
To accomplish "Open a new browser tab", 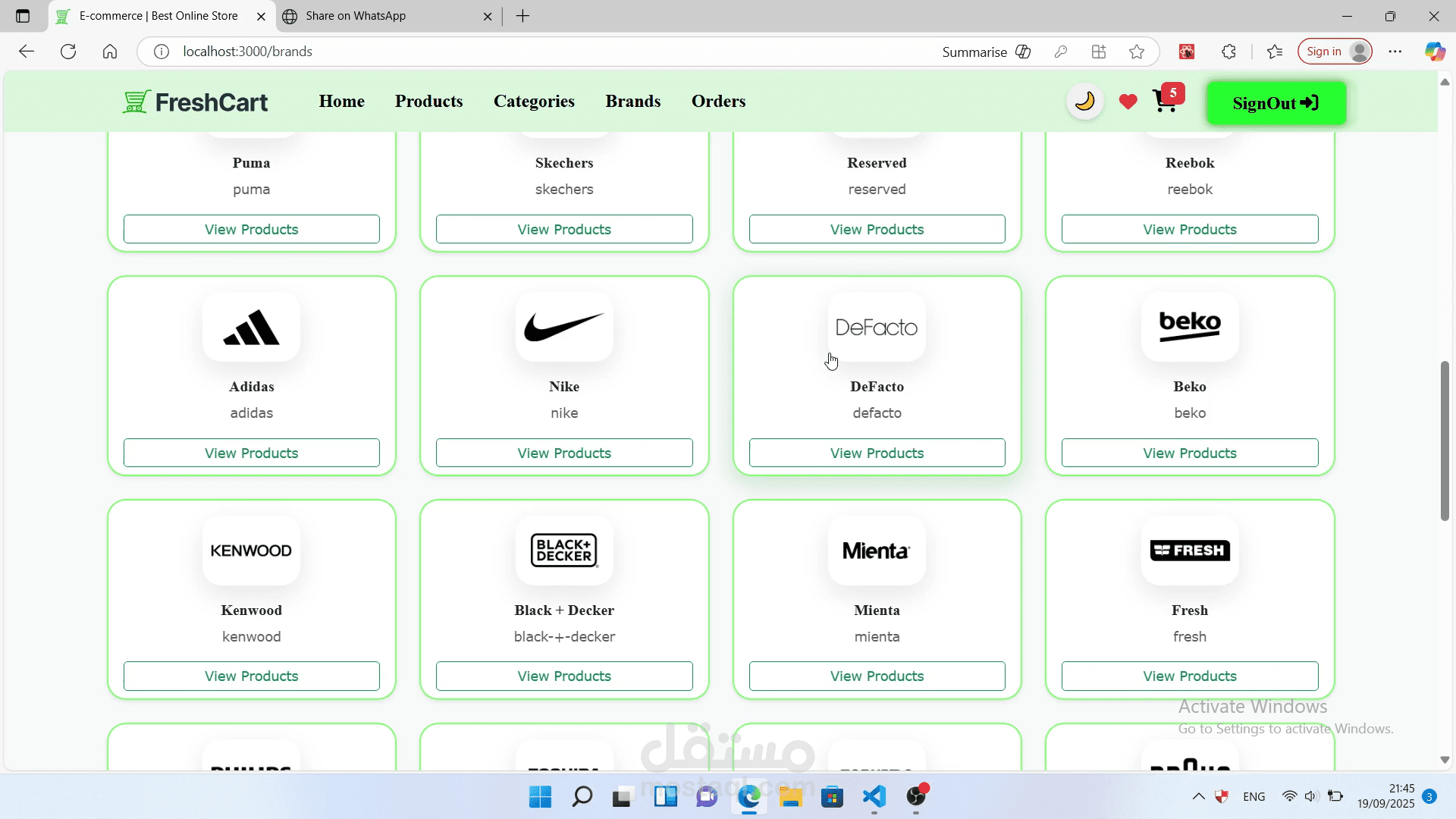I will click(522, 16).
